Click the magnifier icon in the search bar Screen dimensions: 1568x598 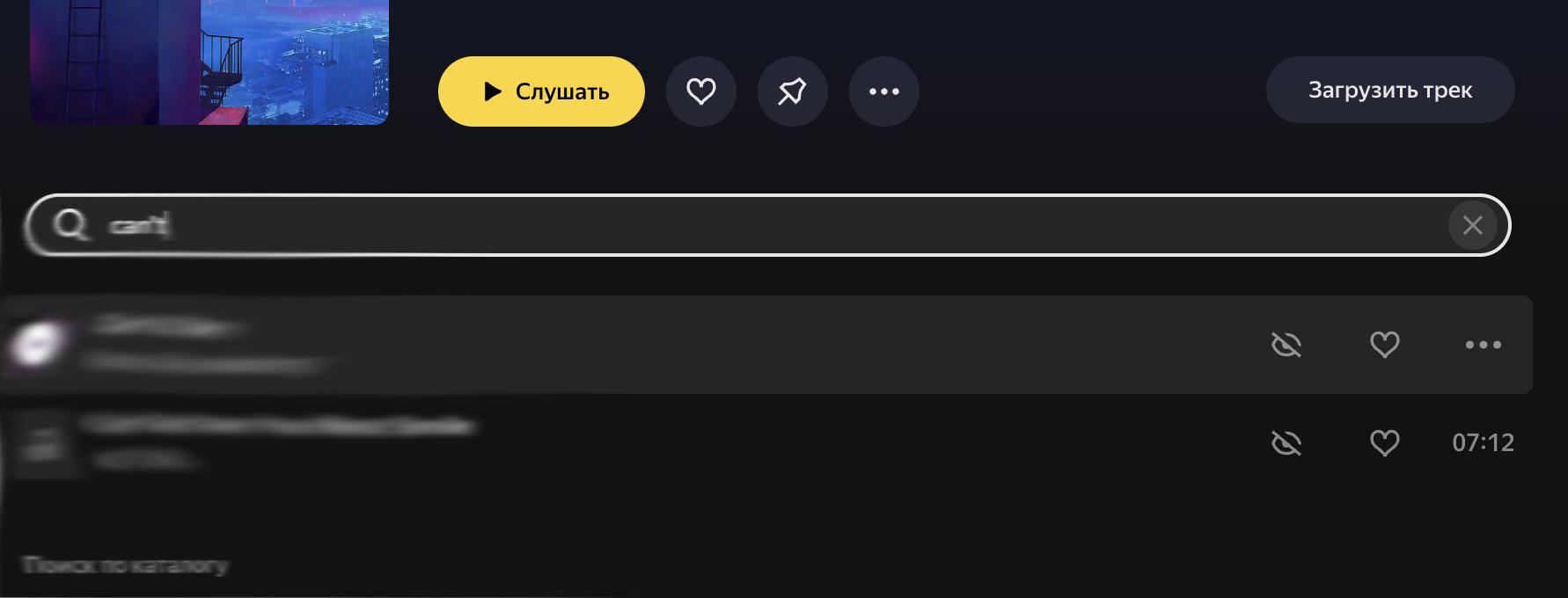click(x=70, y=225)
